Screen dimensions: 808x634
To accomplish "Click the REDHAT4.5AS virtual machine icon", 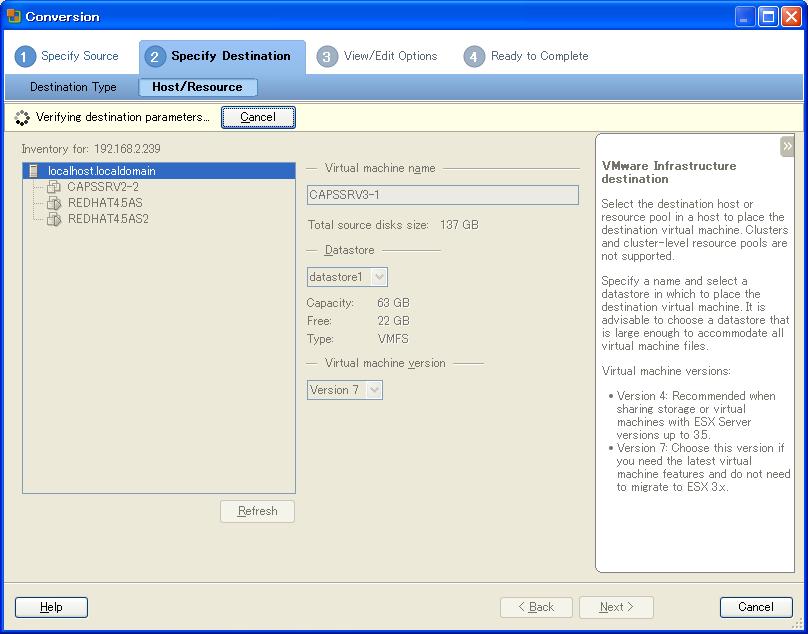I will point(54,203).
